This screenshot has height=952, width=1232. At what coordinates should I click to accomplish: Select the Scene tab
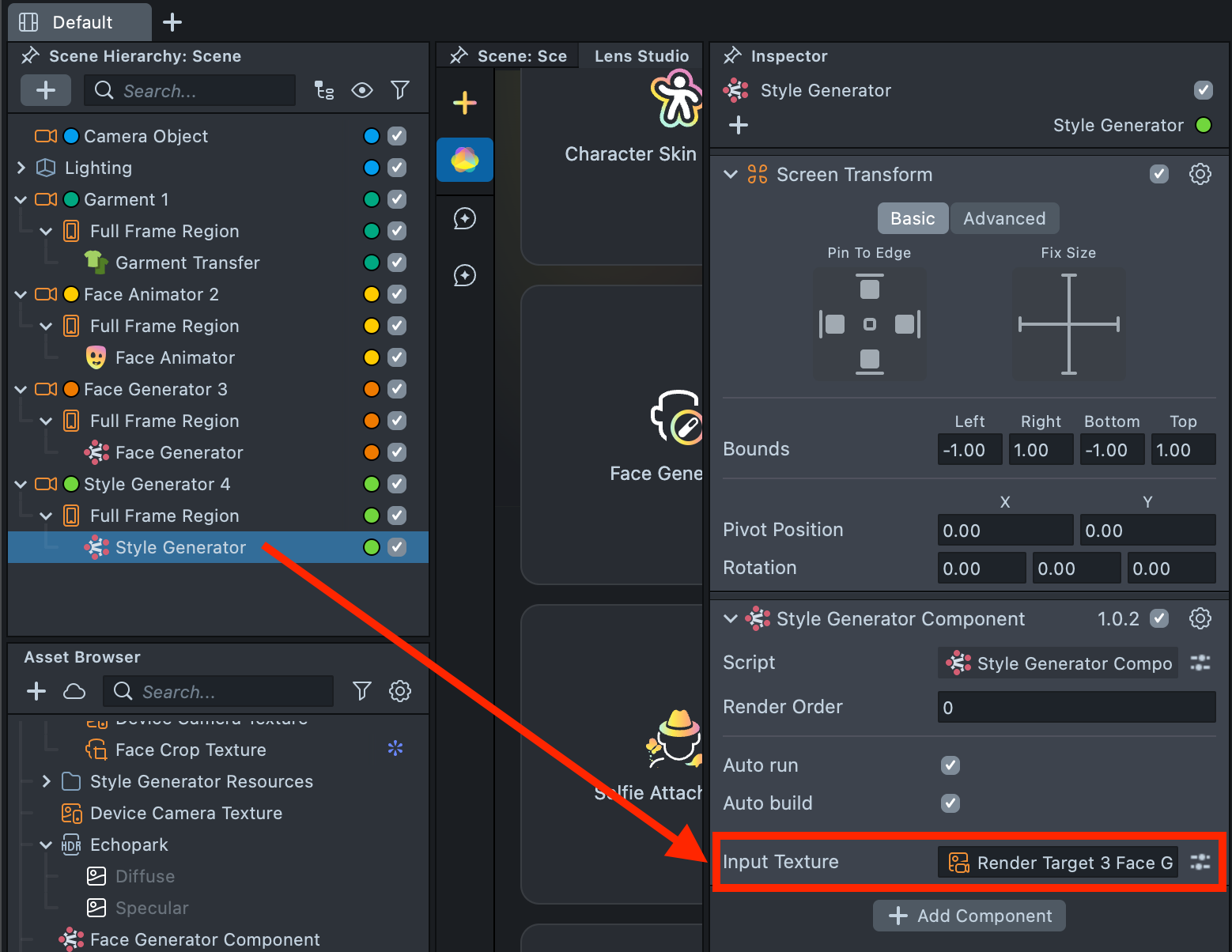coord(508,55)
